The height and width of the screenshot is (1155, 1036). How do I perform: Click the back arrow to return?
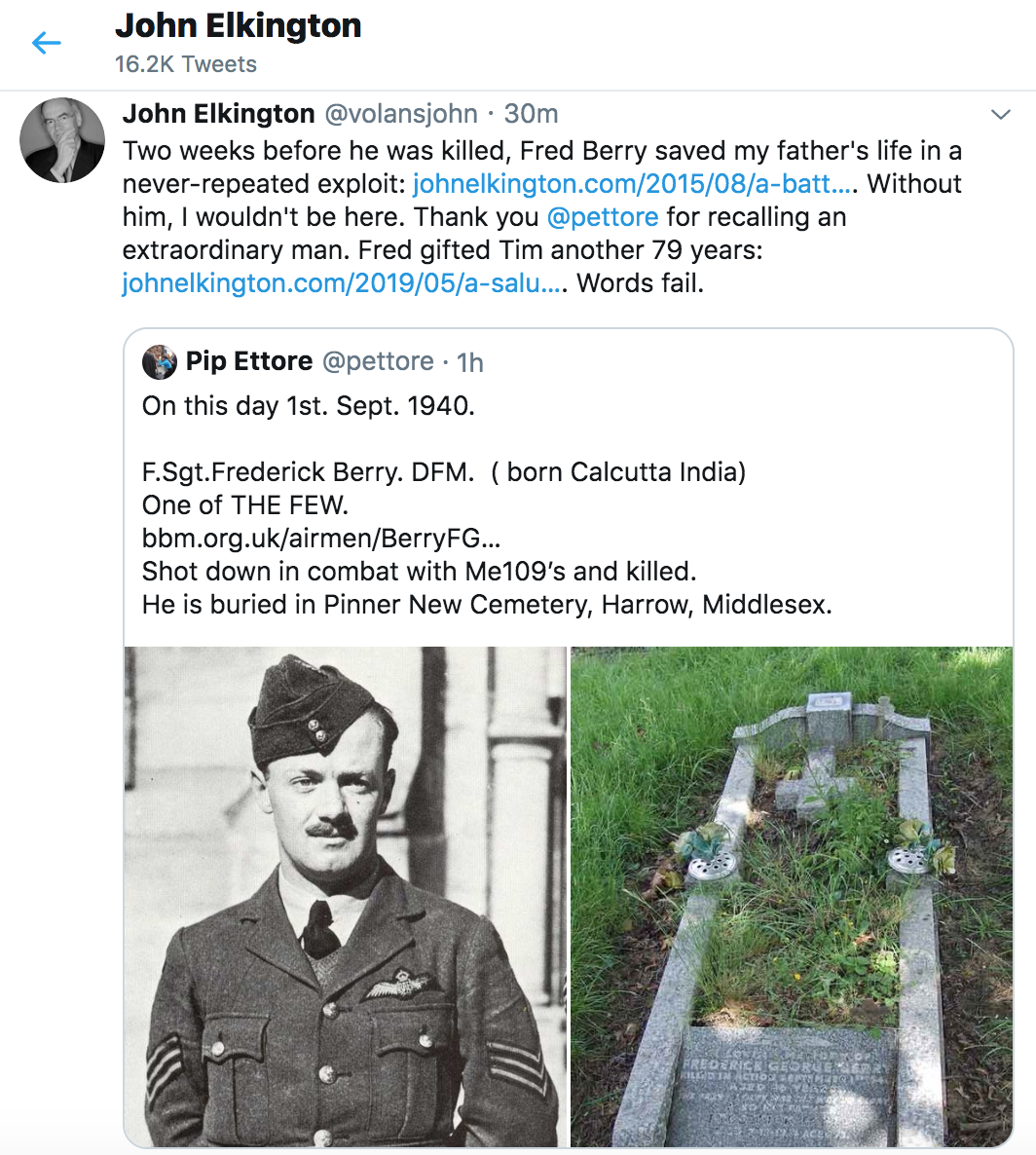coord(46,43)
